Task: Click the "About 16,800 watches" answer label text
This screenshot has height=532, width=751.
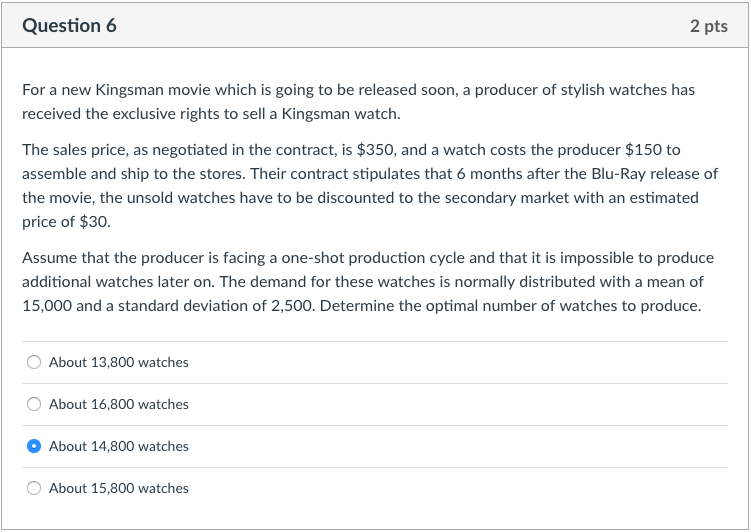Action: coord(118,404)
